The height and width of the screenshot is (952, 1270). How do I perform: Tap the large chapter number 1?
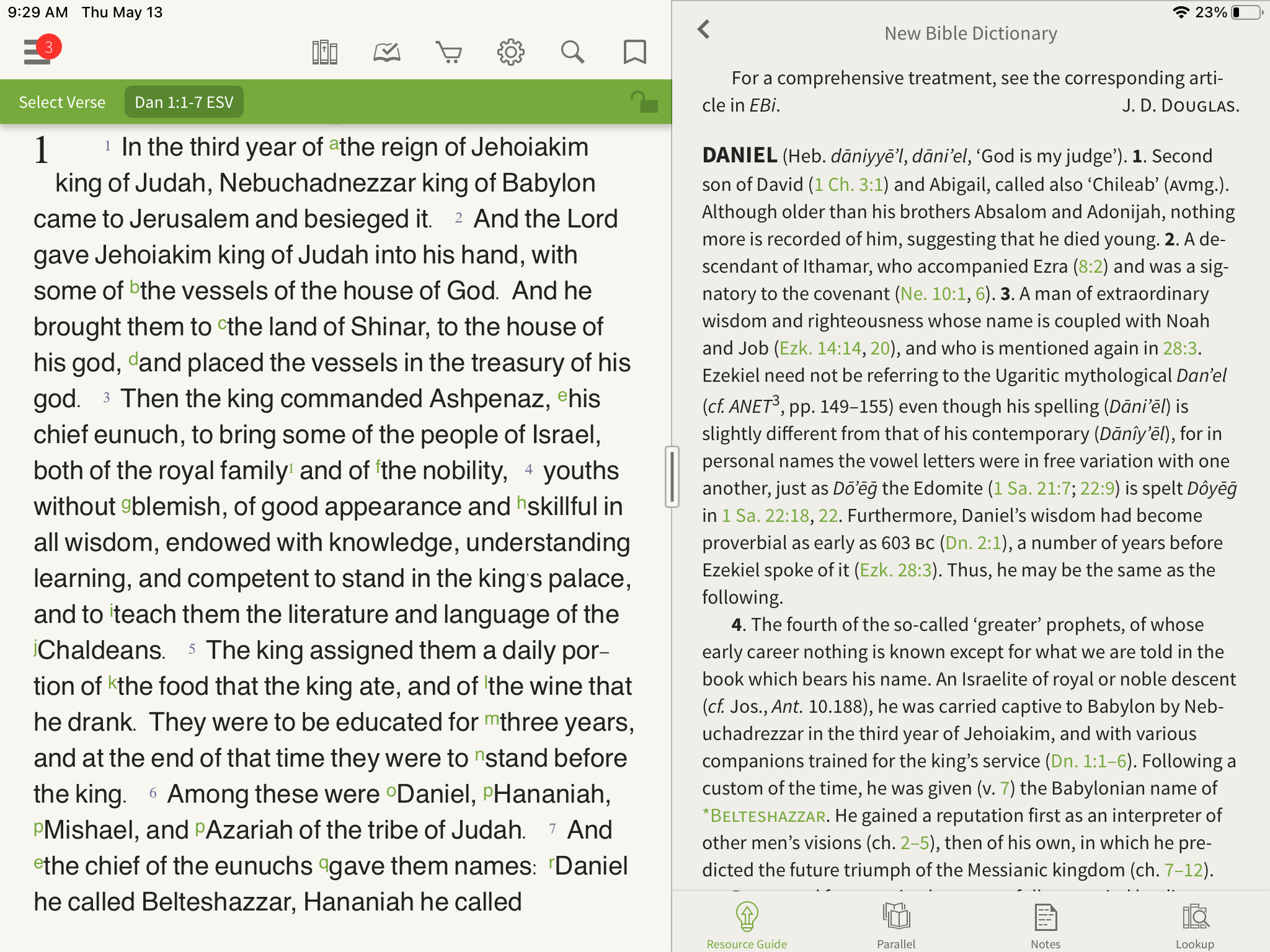[x=41, y=150]
